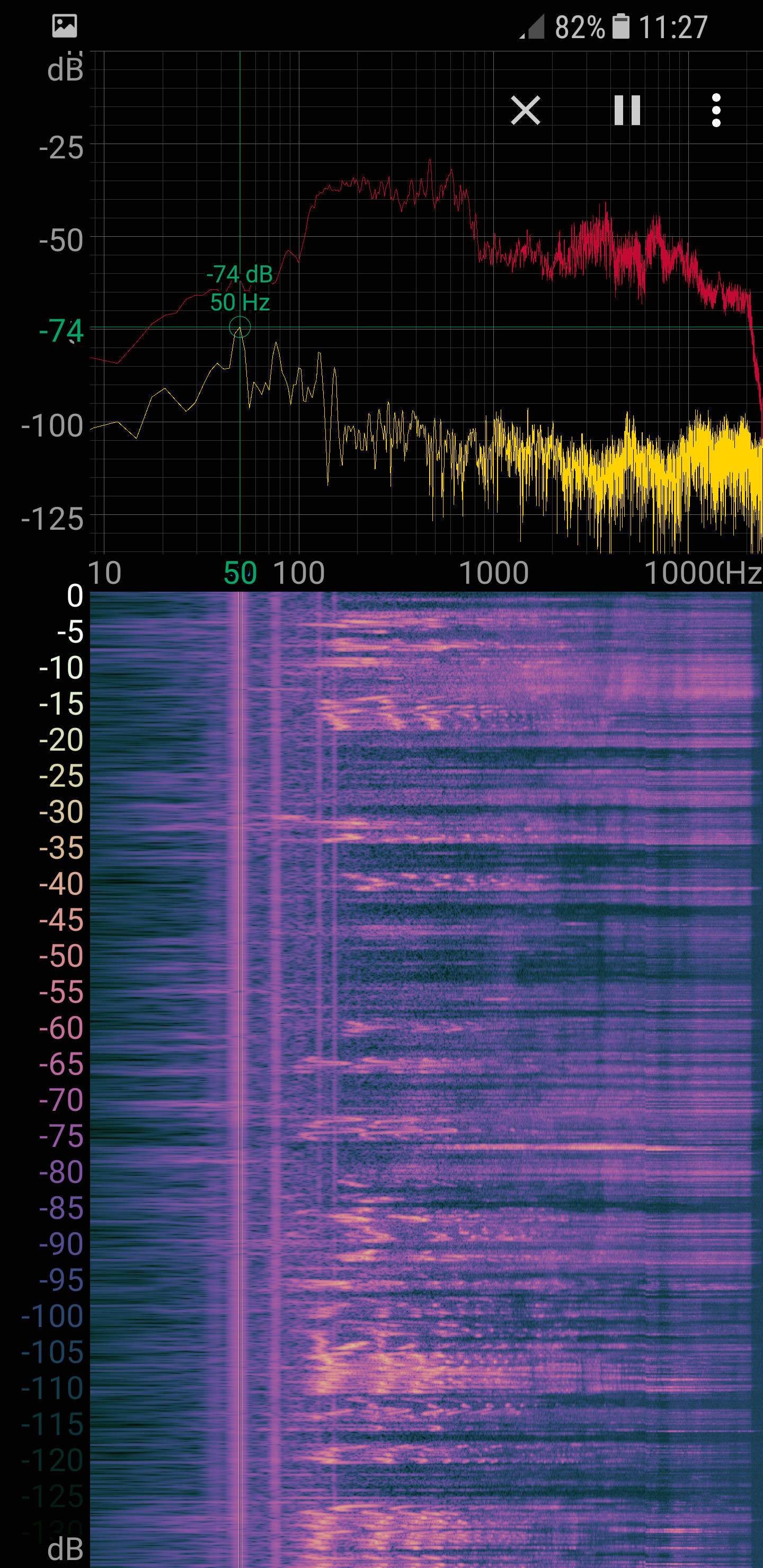Dismiss the cursor with the X icon
The image size is (763, 1568).
tap(525, 110)
